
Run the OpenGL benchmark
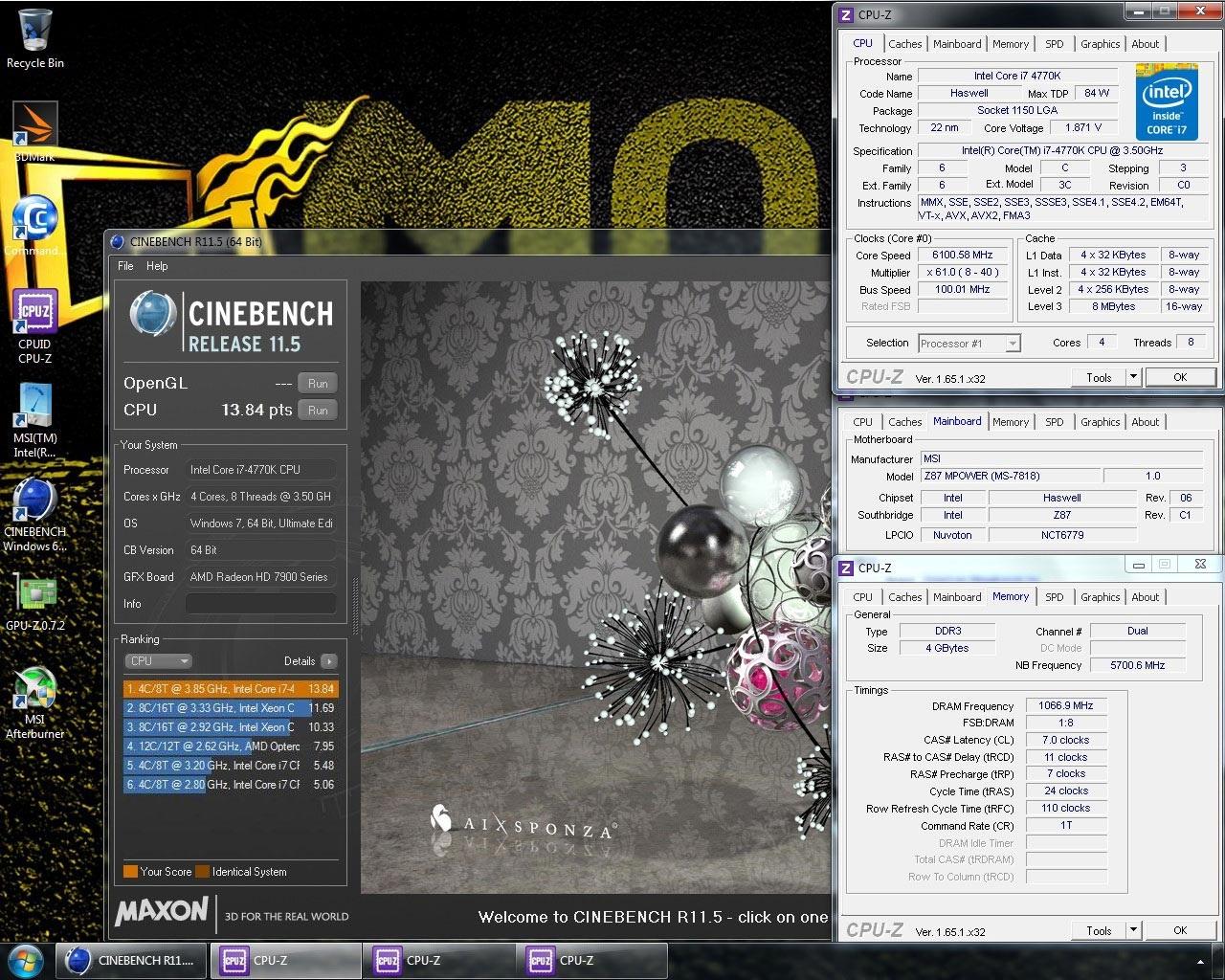(x=318, y=384)
